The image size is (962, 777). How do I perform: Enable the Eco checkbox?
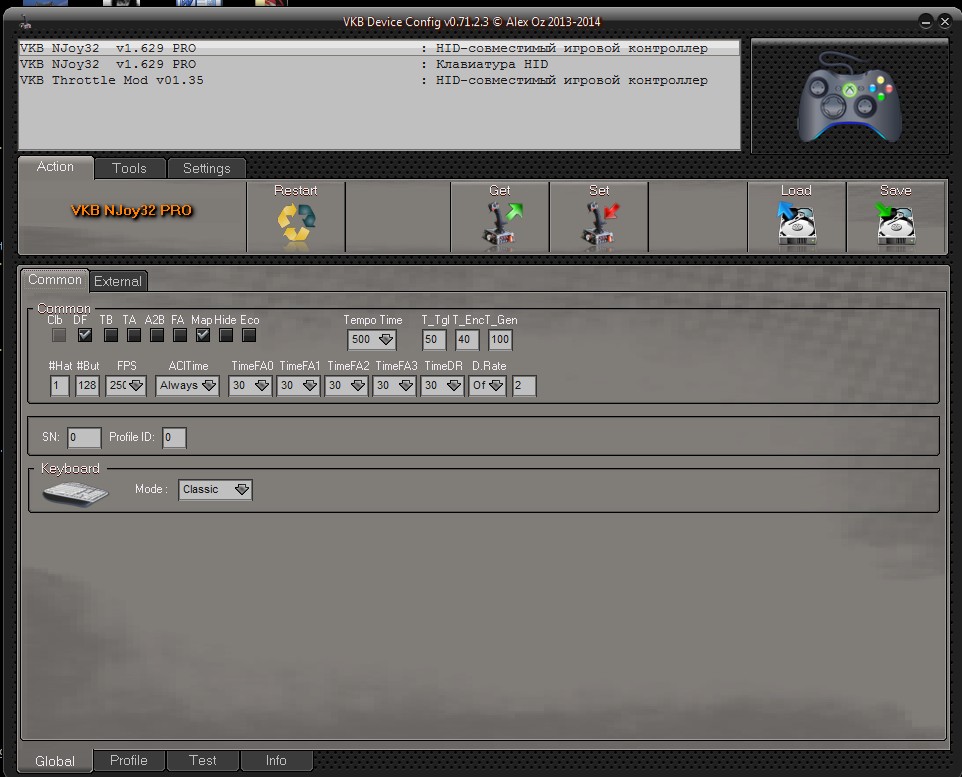pos(248,335)
